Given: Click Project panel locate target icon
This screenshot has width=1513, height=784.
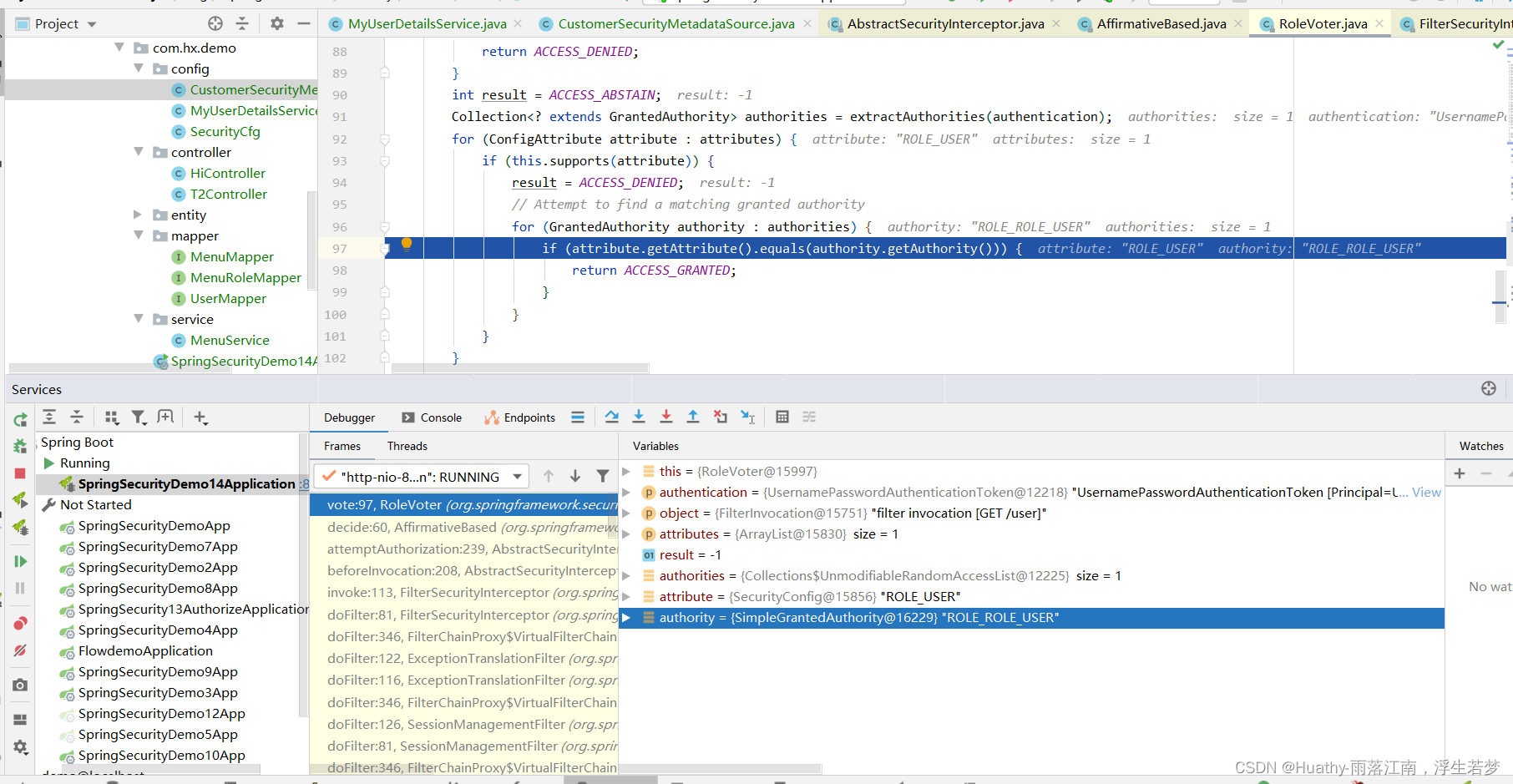Looking at the screenshot, I should (215, 23).
